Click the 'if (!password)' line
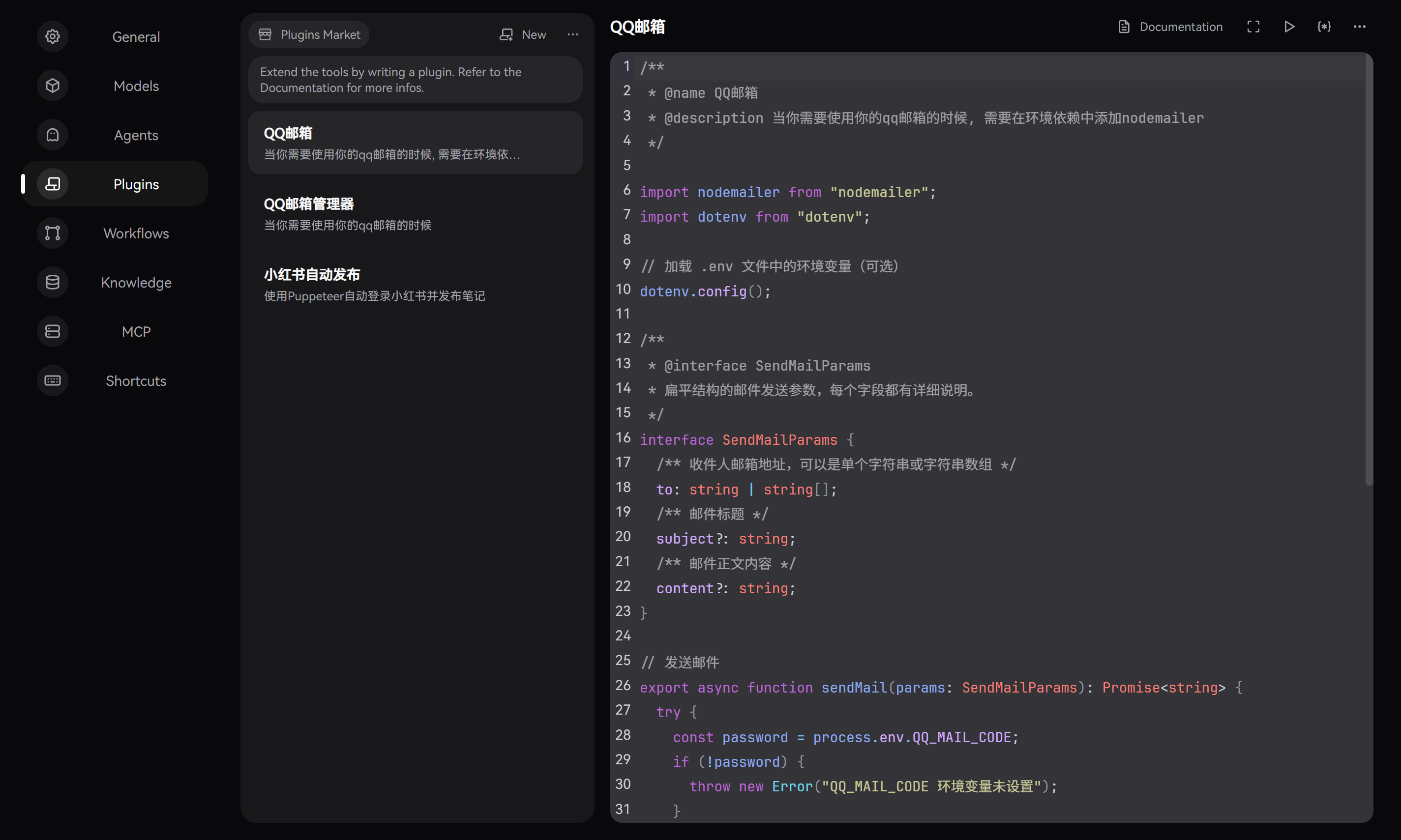This screenshot has width=1401, height=840. 739,762
